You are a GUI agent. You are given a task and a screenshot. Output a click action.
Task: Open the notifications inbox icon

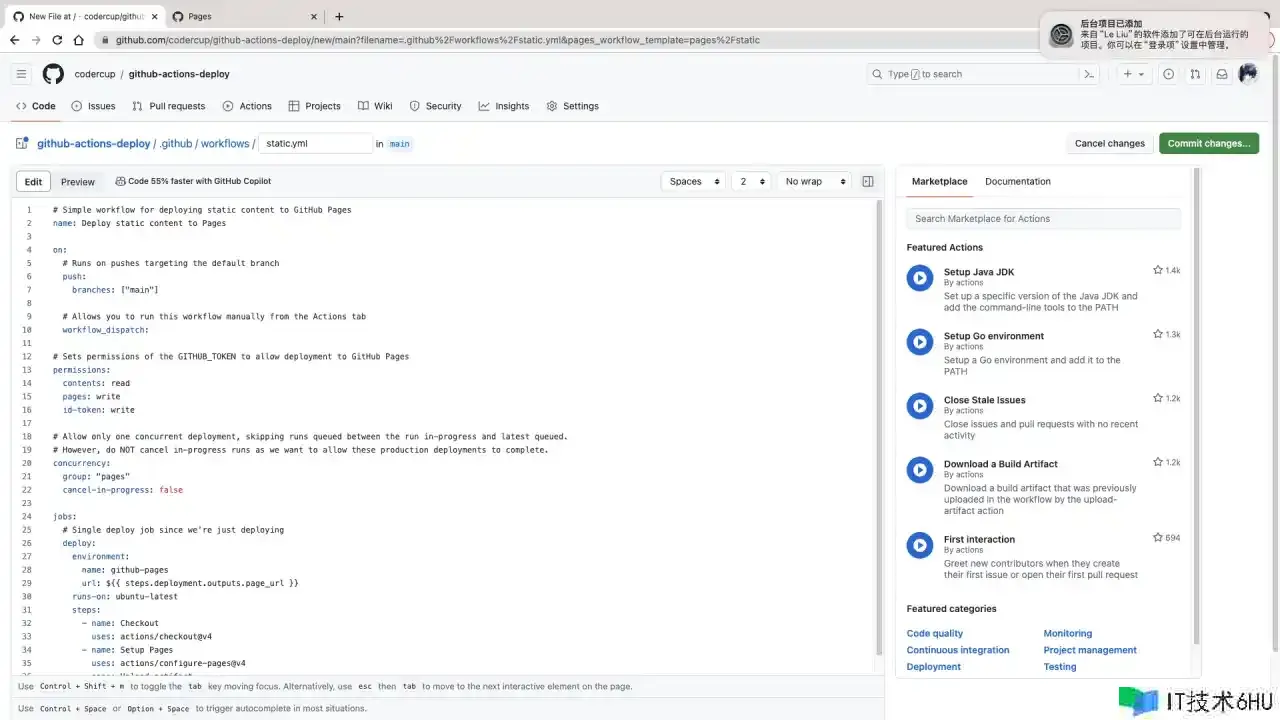coord(1221,74)
